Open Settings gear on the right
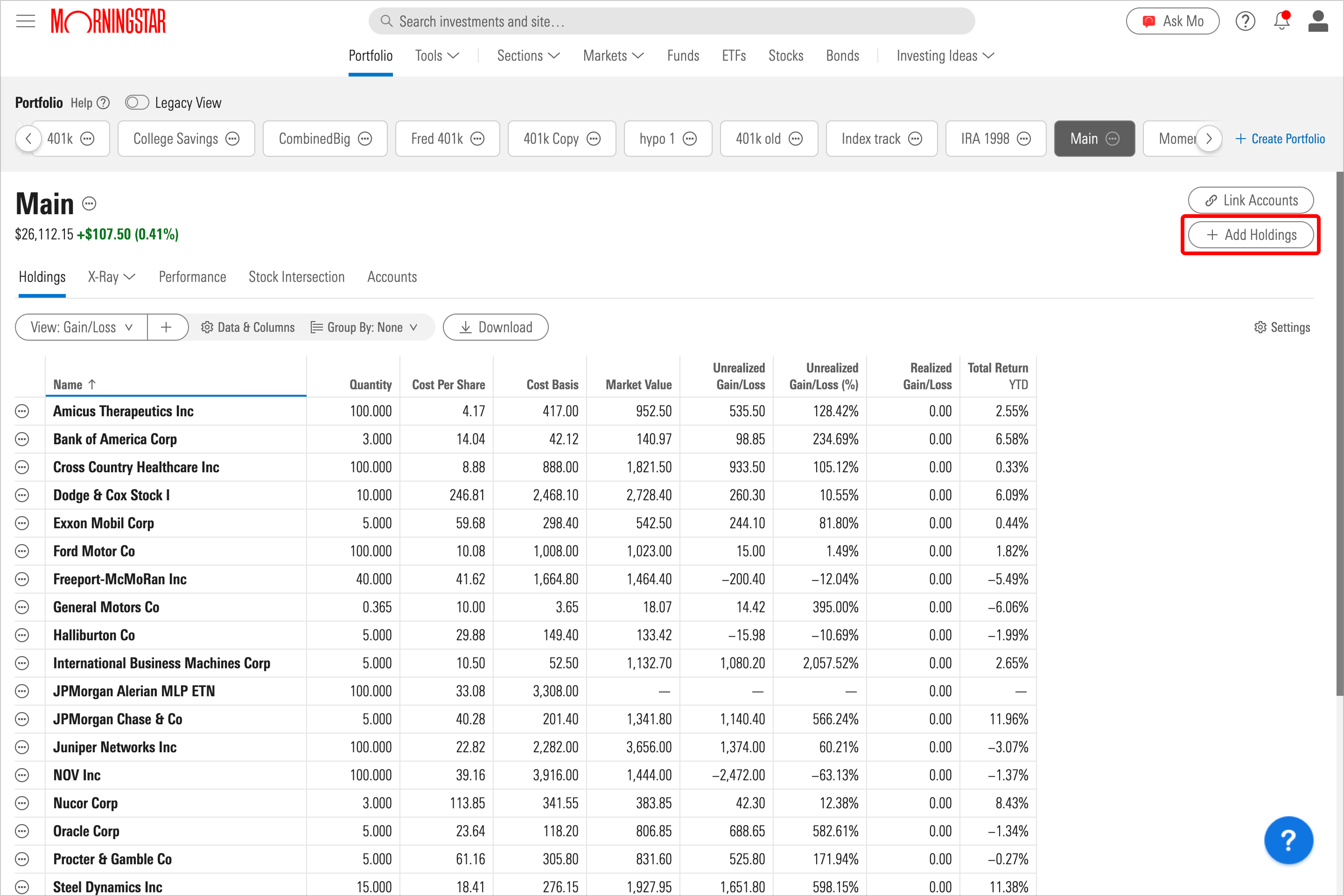 click(x=1282, y=328)
